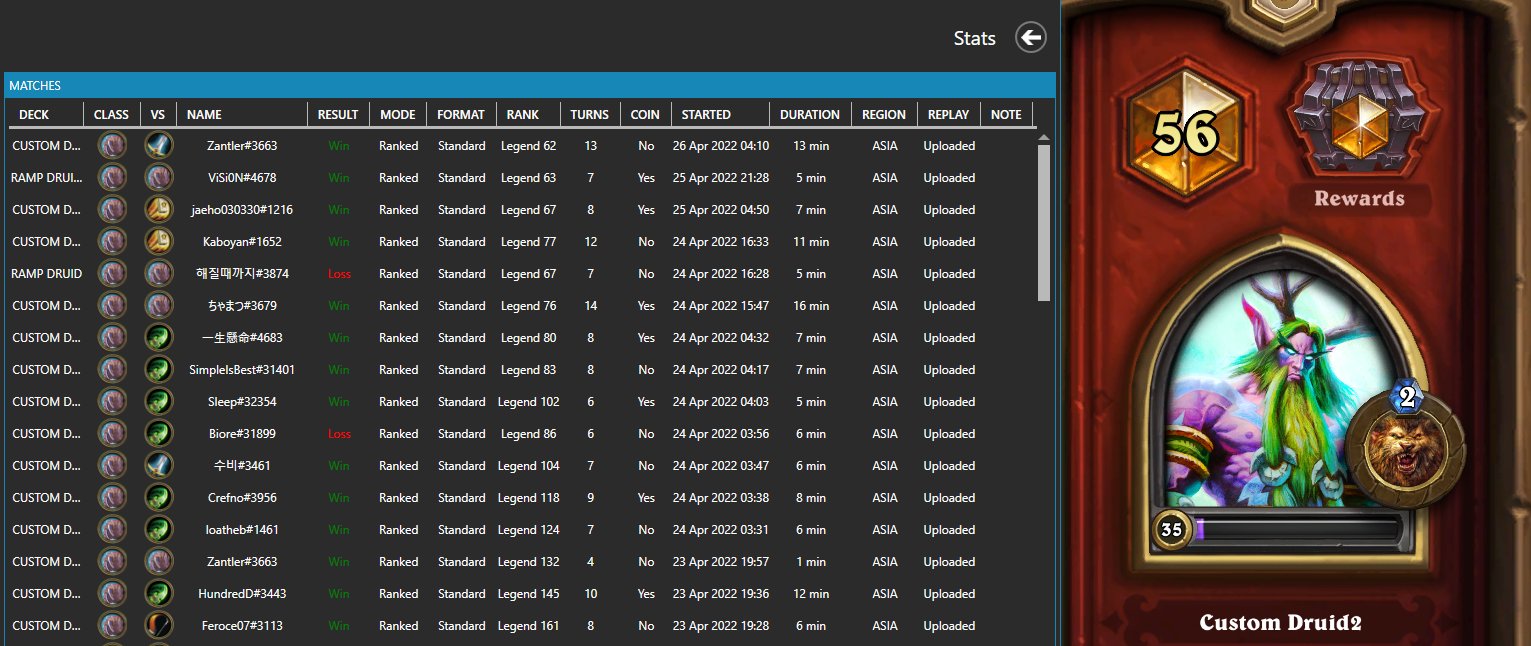This screenshot has width=1531, height=646.
Task: Sort matches by the RESULT column header
Action: click(338, 115)
